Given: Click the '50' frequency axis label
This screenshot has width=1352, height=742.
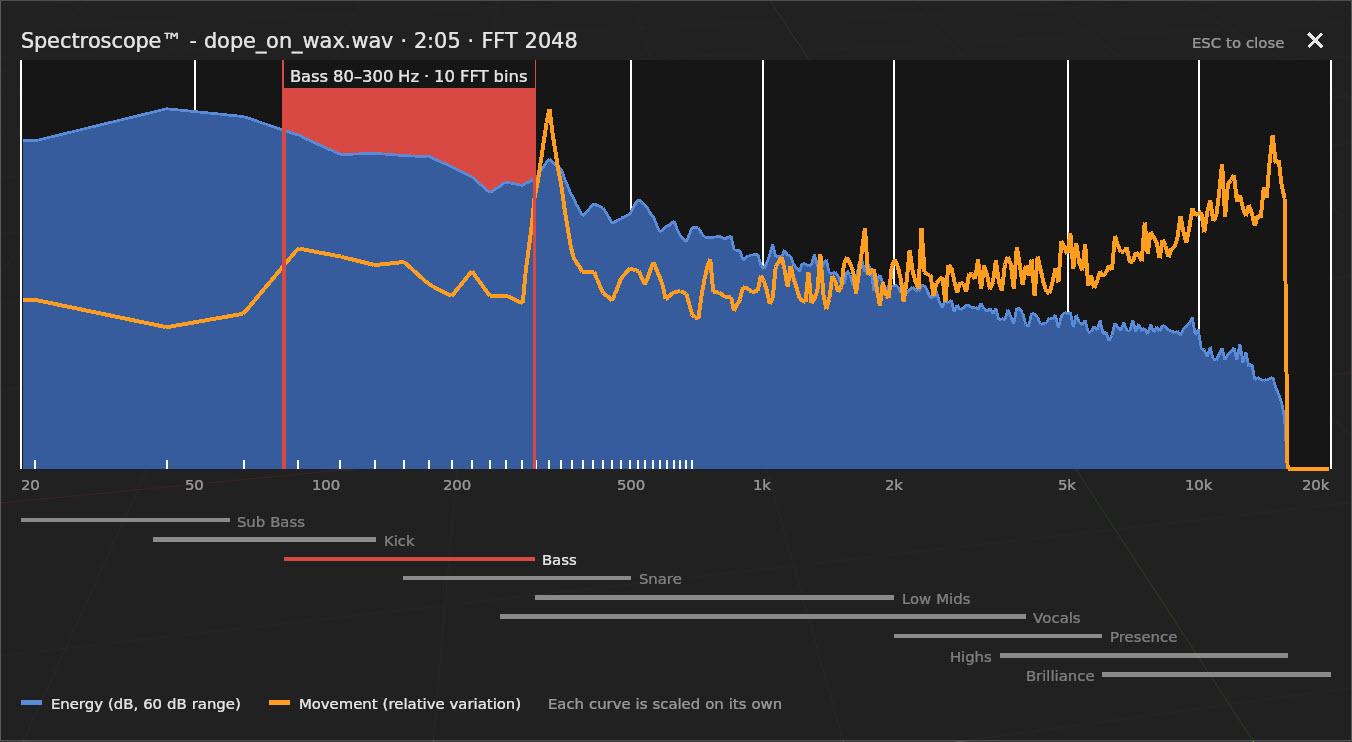Looking at the screenshot, I should click(194, 486).
